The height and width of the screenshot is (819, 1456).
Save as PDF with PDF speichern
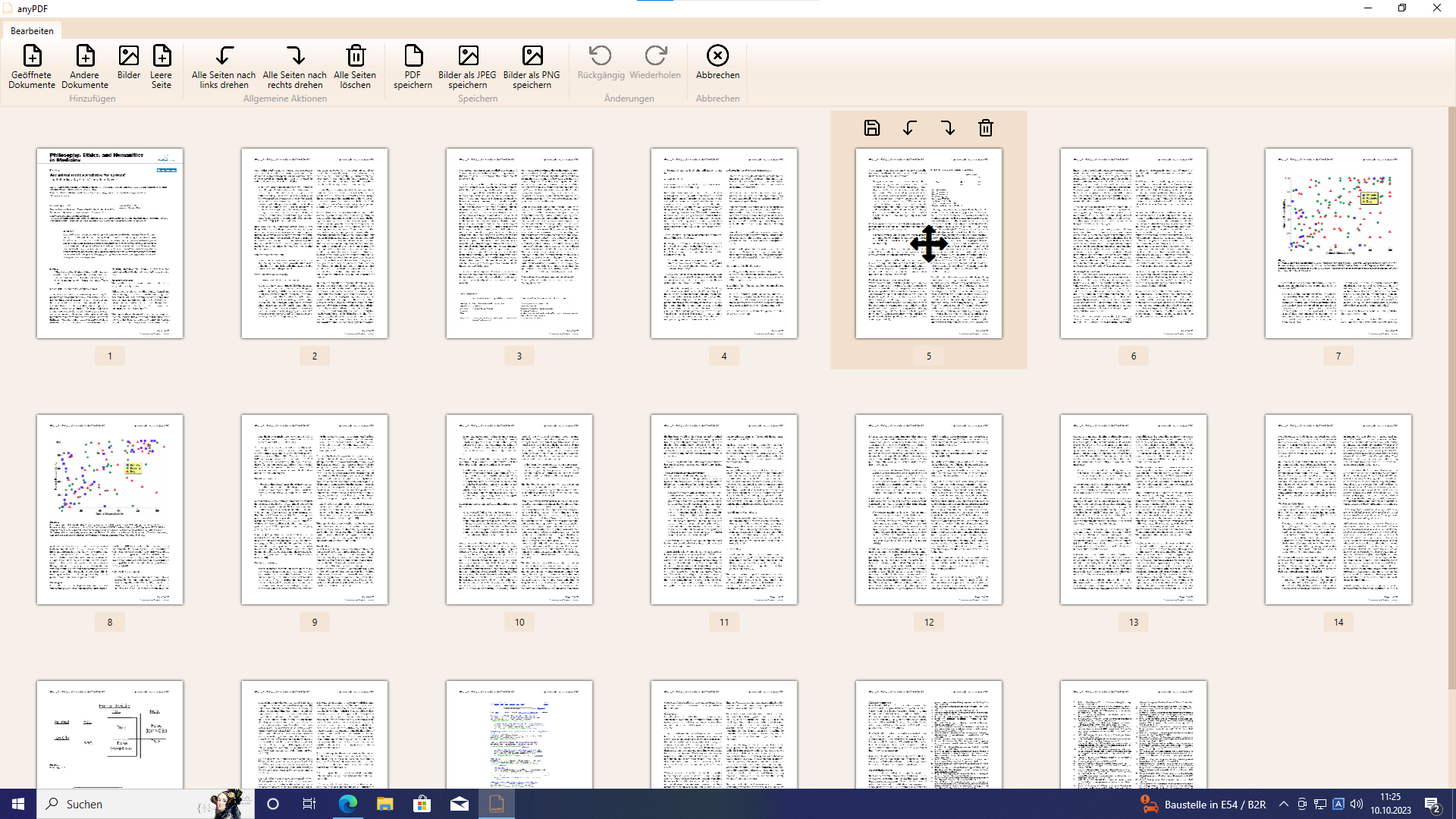(413, 57)
